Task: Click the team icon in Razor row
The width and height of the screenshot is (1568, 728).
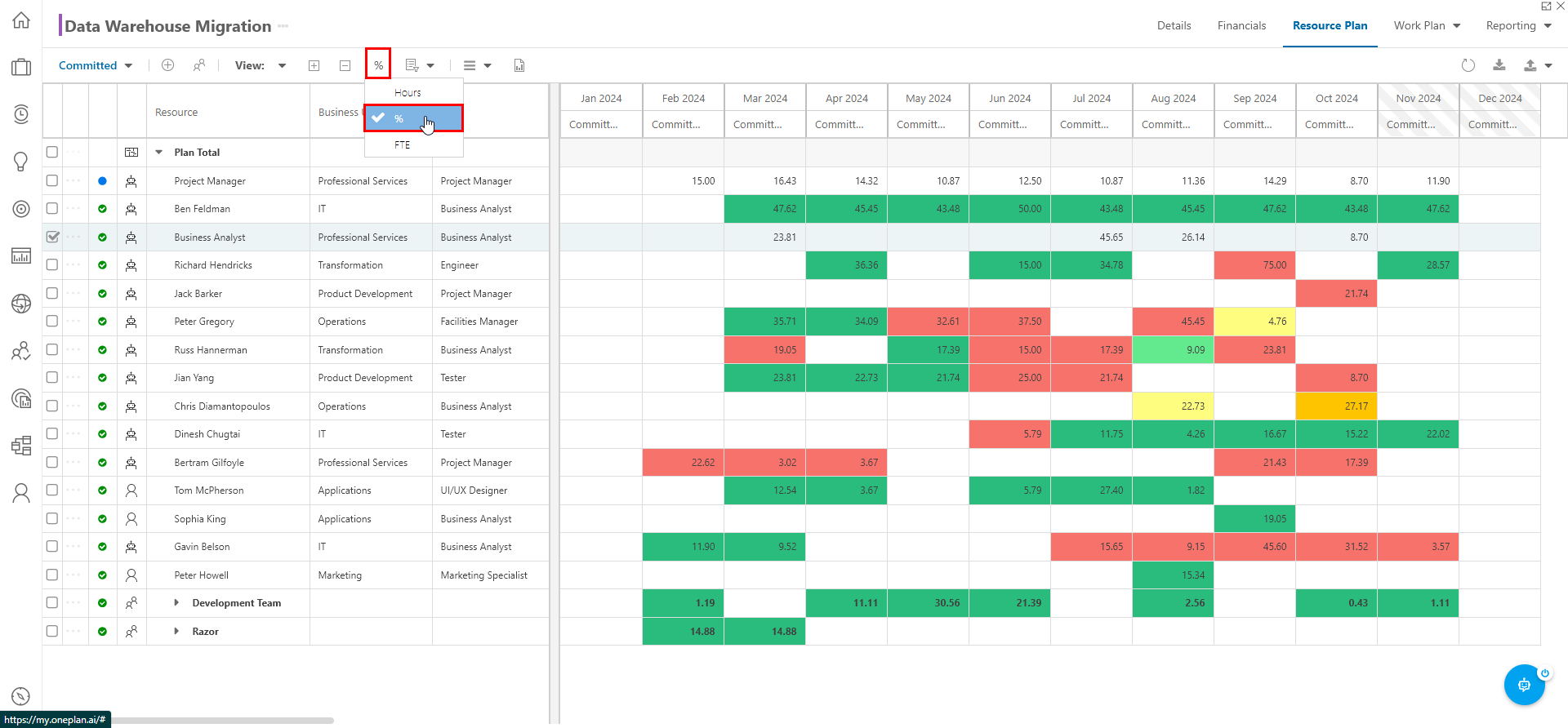Action: click(131, 632)
